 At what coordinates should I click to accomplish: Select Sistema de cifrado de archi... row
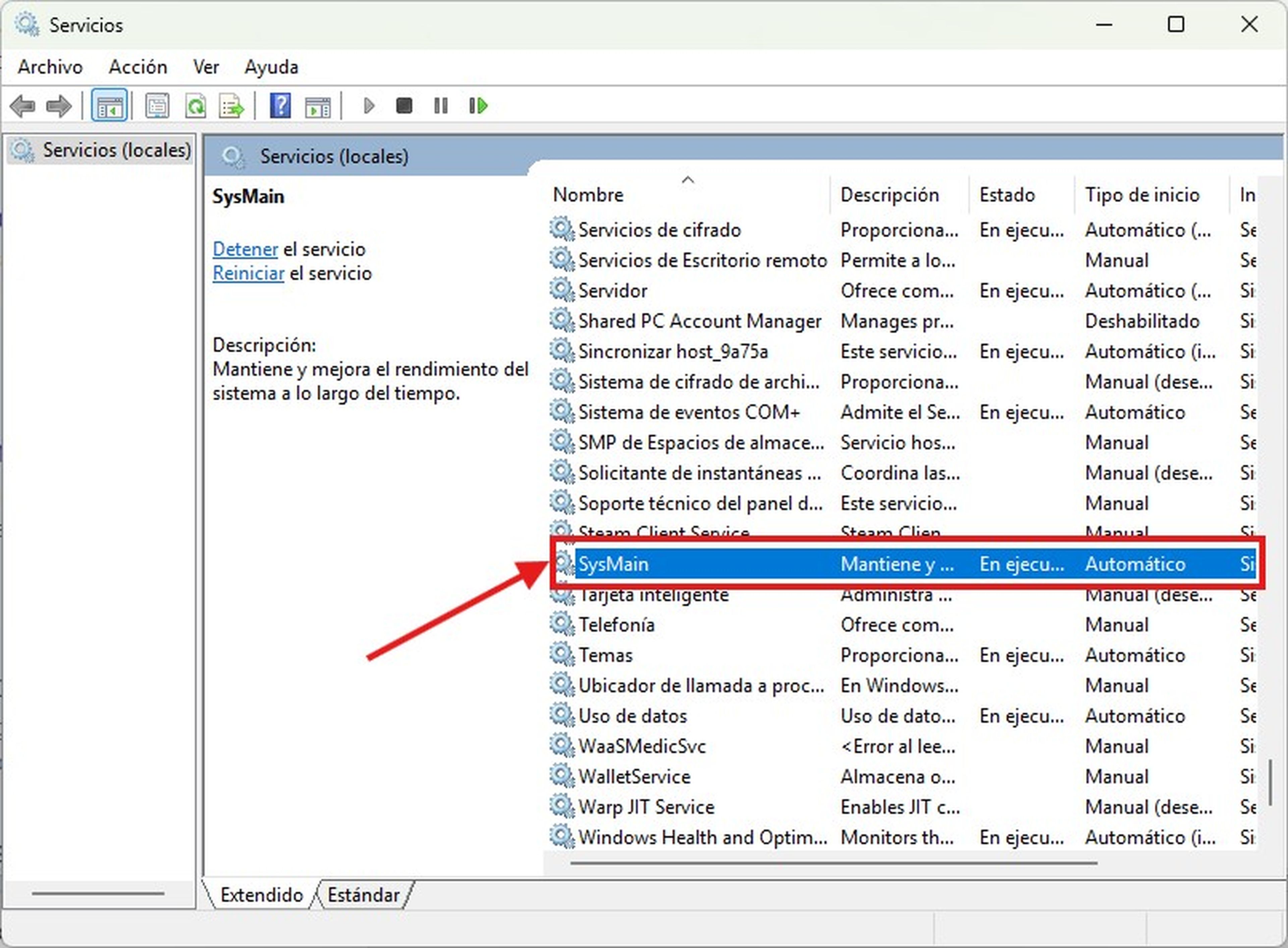(x=903, y=382)
